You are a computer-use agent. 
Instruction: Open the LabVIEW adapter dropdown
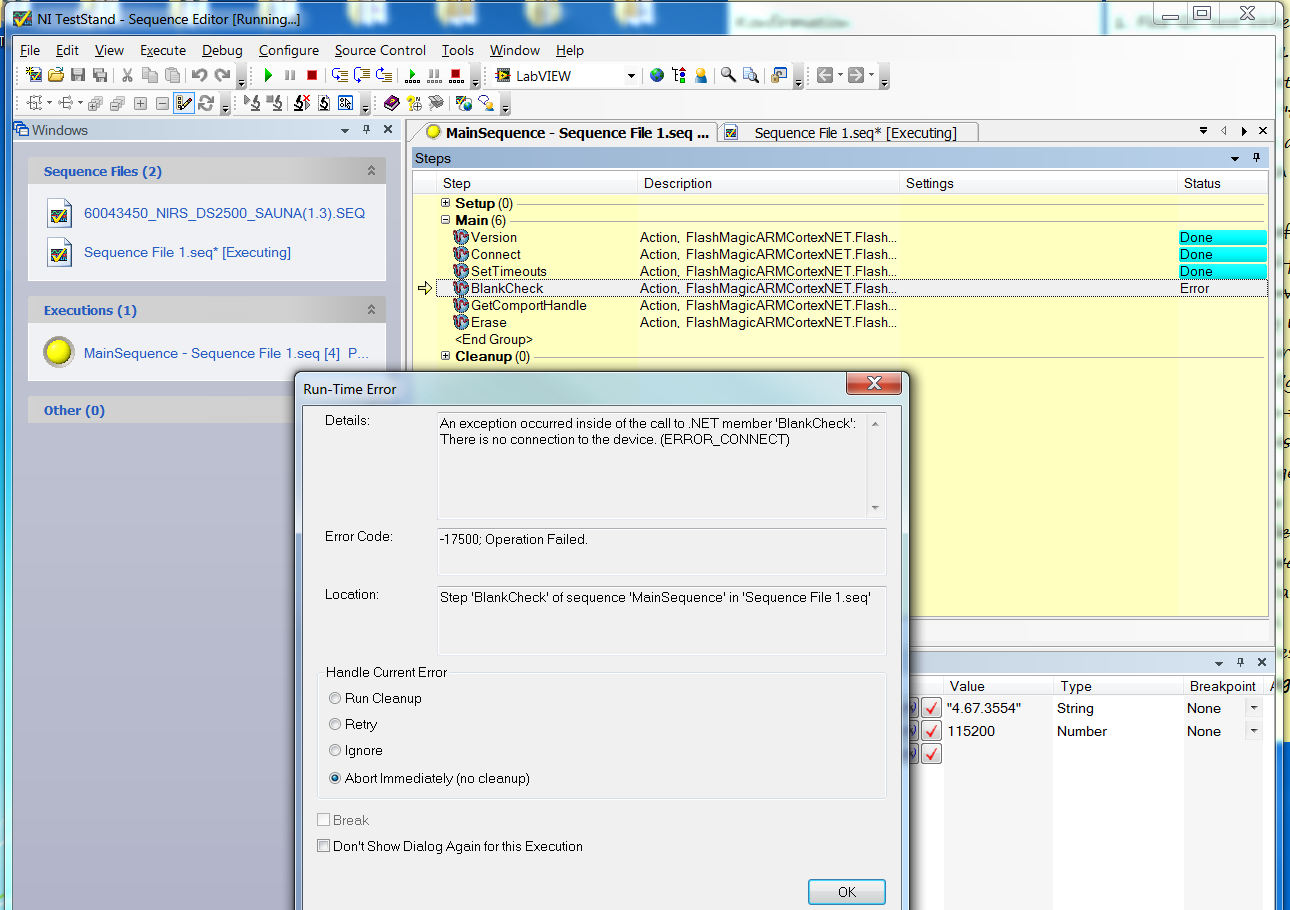tap(631, 76)
